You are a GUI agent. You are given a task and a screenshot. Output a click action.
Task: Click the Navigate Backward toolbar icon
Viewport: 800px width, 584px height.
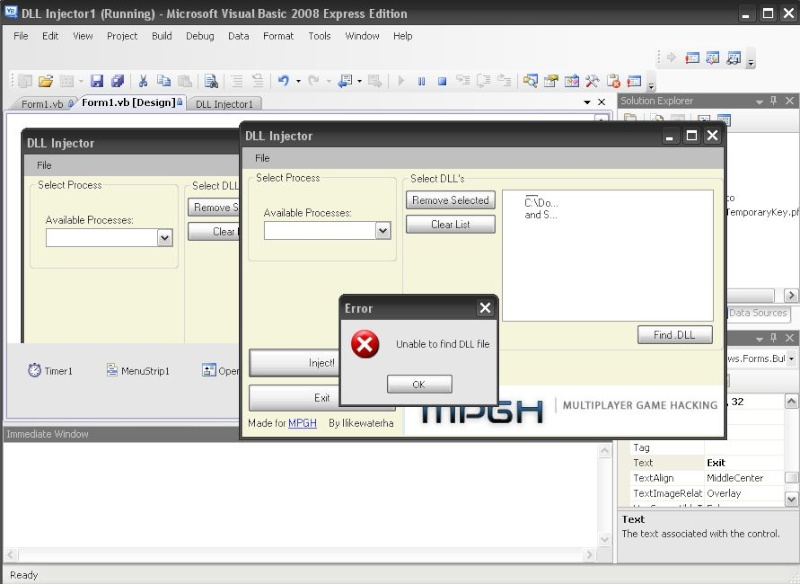click(x=345, y=81)
